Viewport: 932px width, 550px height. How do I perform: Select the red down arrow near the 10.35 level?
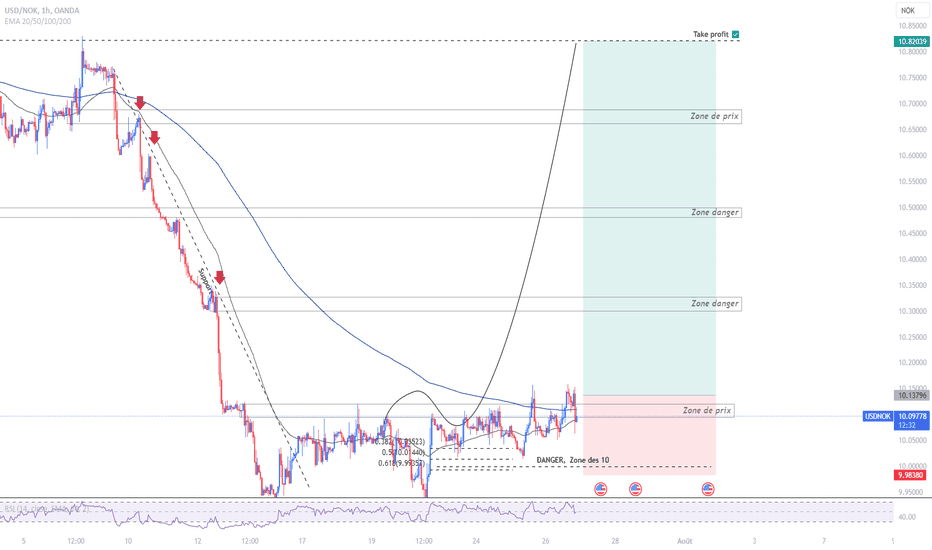tap(220, 277)
